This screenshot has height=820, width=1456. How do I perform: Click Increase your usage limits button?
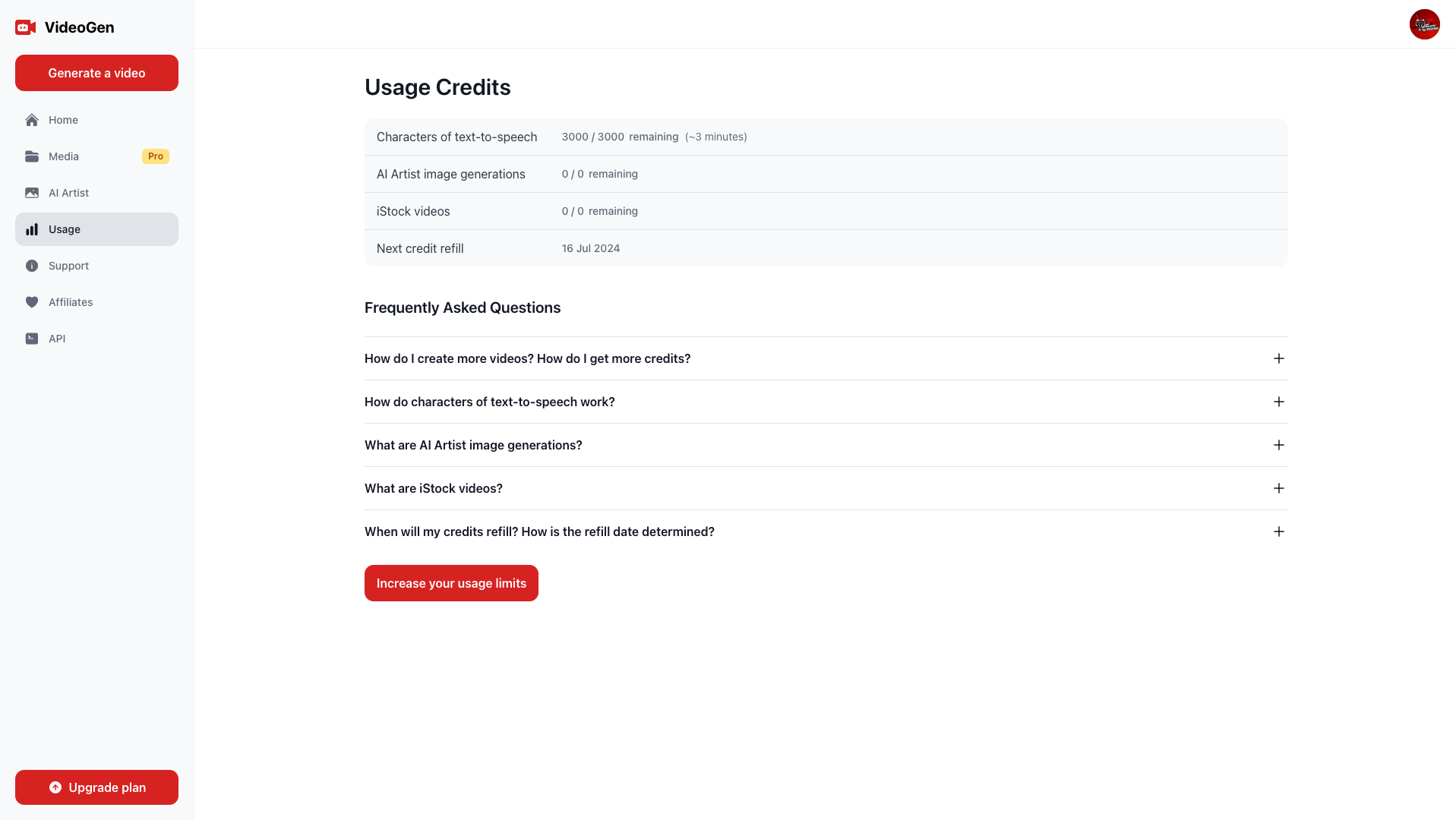click(x=451, y=583)
